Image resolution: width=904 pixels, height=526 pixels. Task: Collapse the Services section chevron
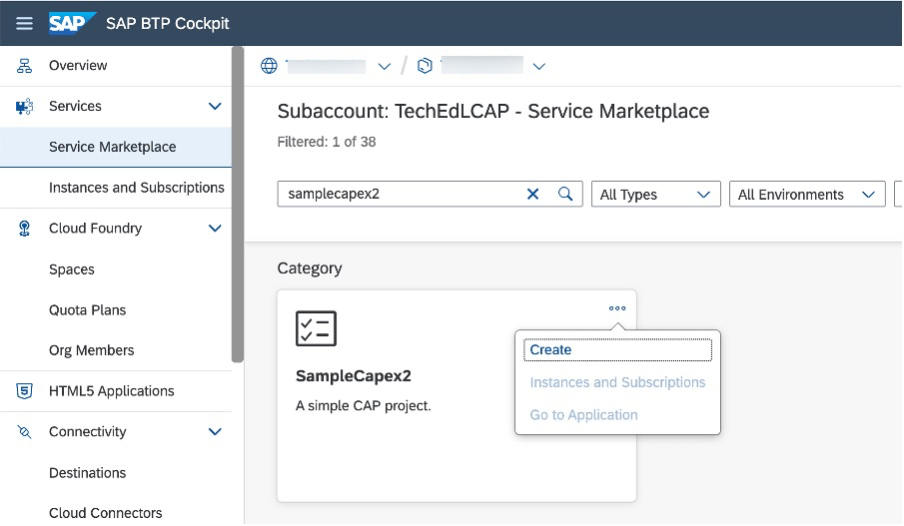[215, 107]
